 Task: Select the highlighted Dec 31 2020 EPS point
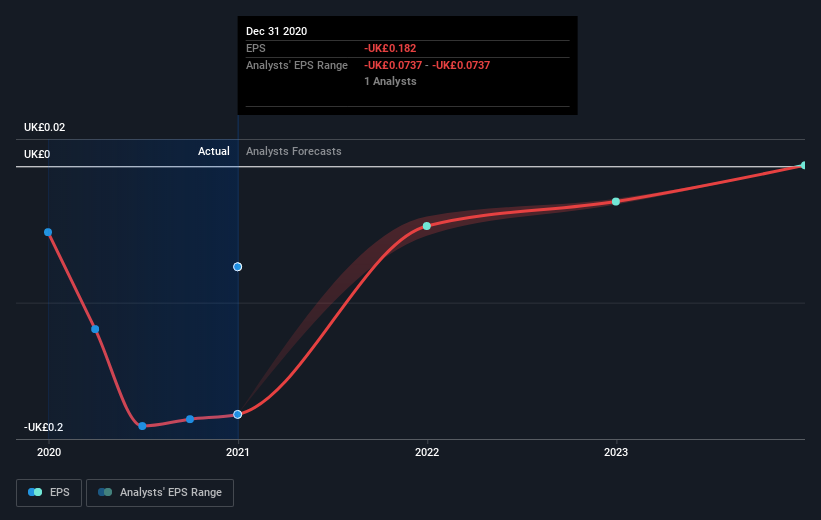[238, 414]
